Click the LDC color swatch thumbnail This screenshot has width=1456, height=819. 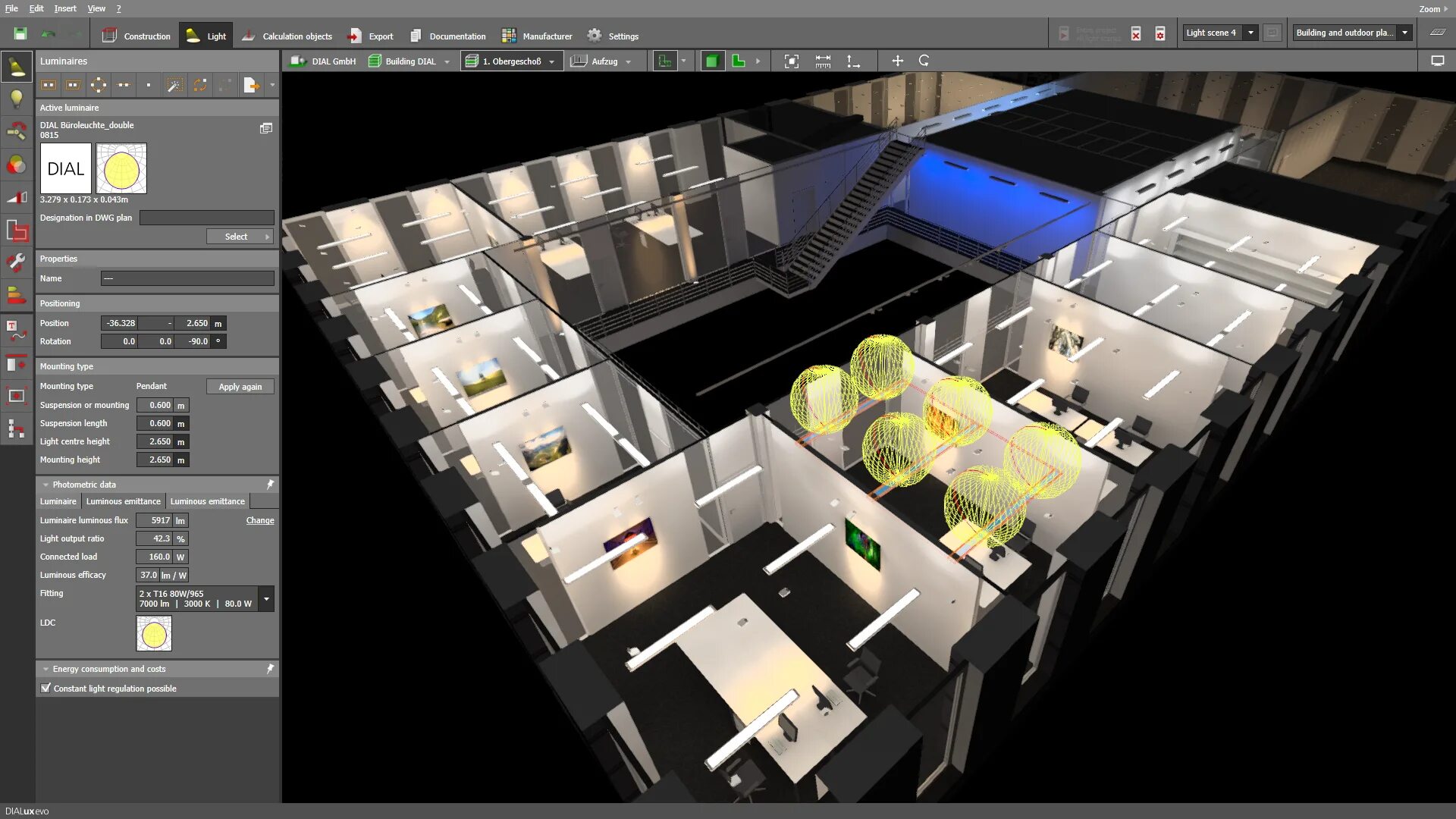pos(153,633)
